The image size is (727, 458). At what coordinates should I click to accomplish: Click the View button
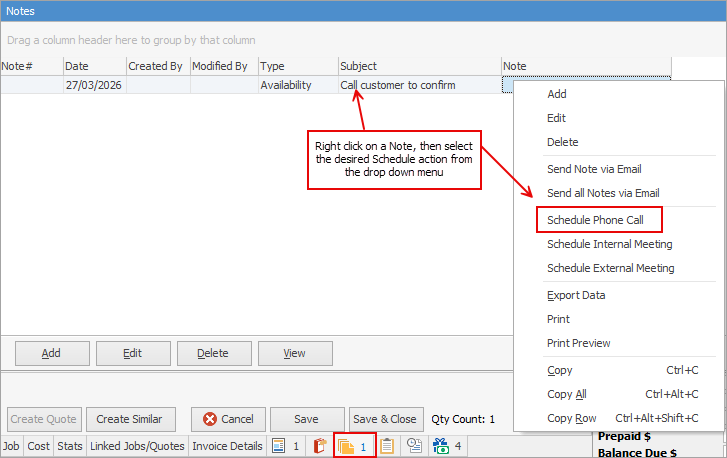click(295, 353)
